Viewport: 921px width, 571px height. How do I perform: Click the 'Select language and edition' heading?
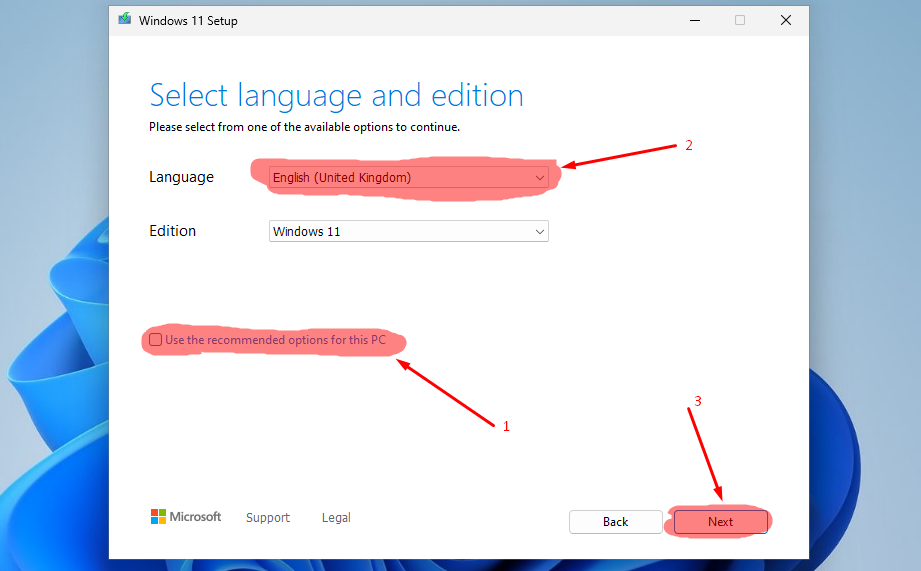coord(337,96)
